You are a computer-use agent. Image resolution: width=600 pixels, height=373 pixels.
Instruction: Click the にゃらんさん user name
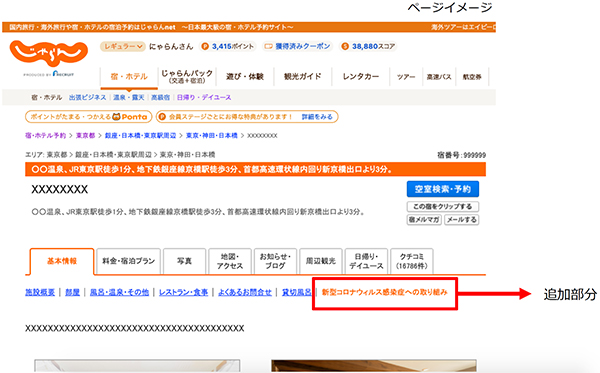(171, 47)
